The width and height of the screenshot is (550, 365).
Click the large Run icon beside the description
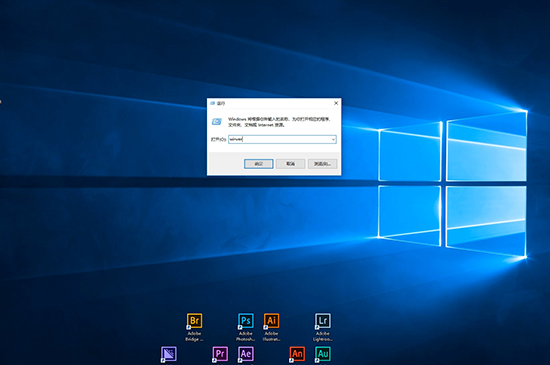coord(217,122)
